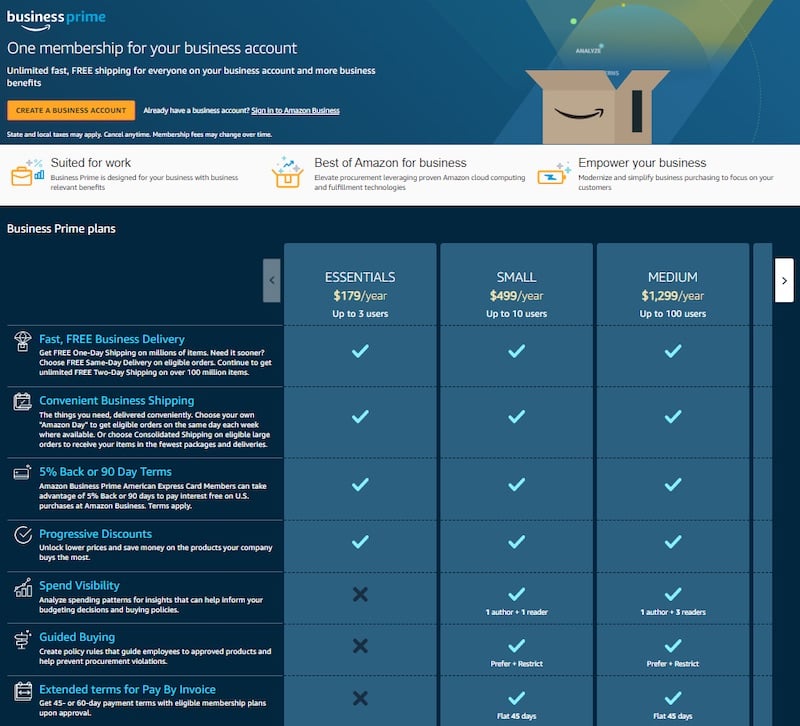Click the invoice icon beside Extended terms for Pay By Invoice
This screenshot has height=726, width=800.
[21, 691]
